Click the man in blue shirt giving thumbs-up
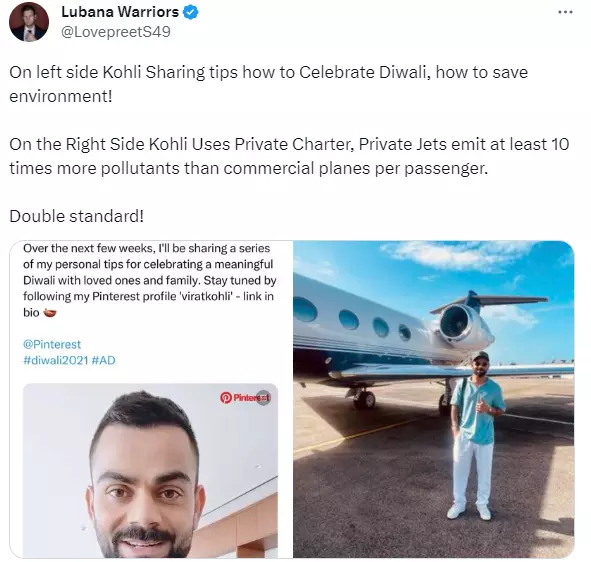The height and width of the screenshot is (562, 591). click(x=473, y=435)
